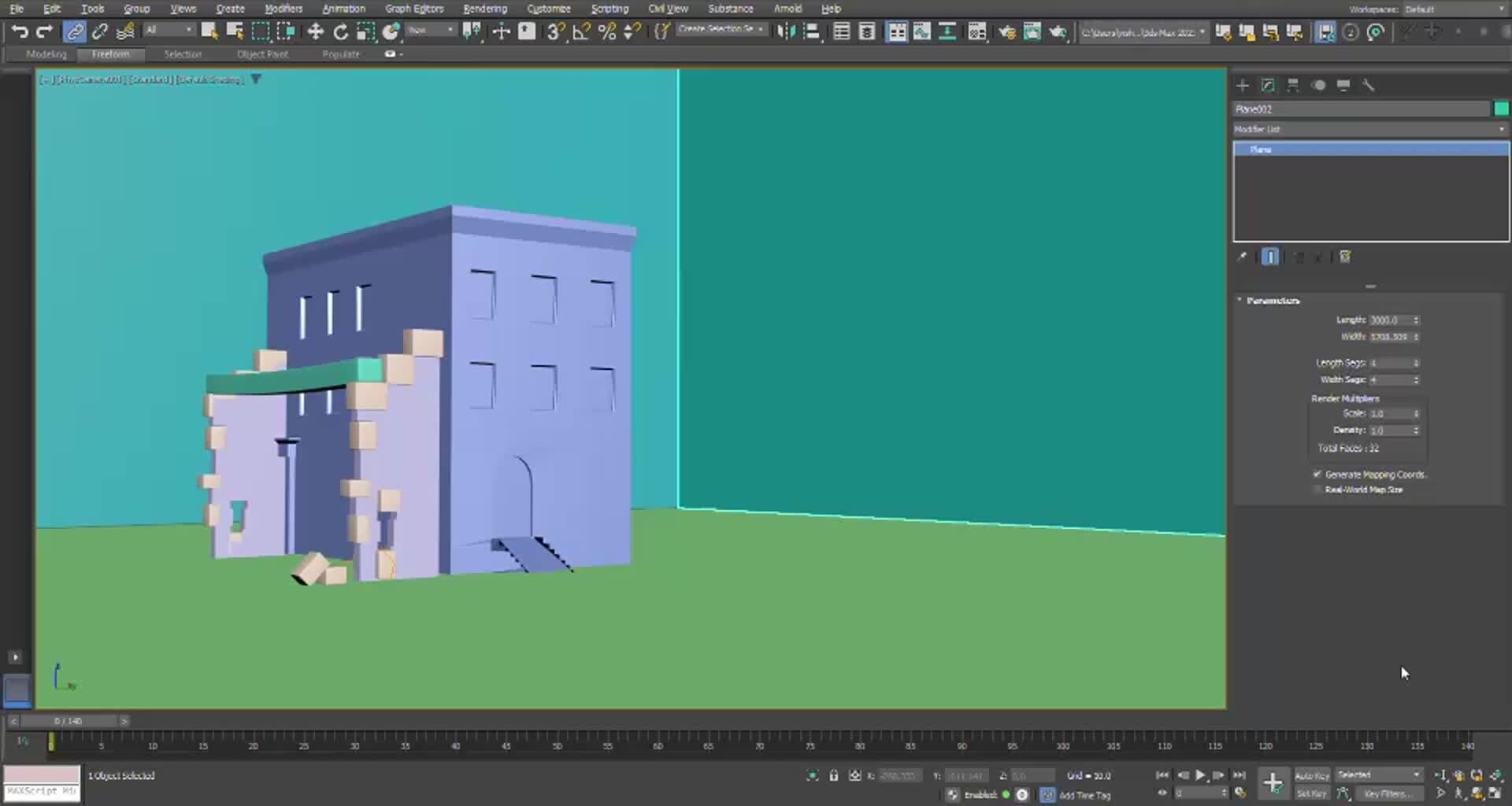Activate the Select and Link tool
Screen dimensions: 1512x806
click(x=75, y=31)
